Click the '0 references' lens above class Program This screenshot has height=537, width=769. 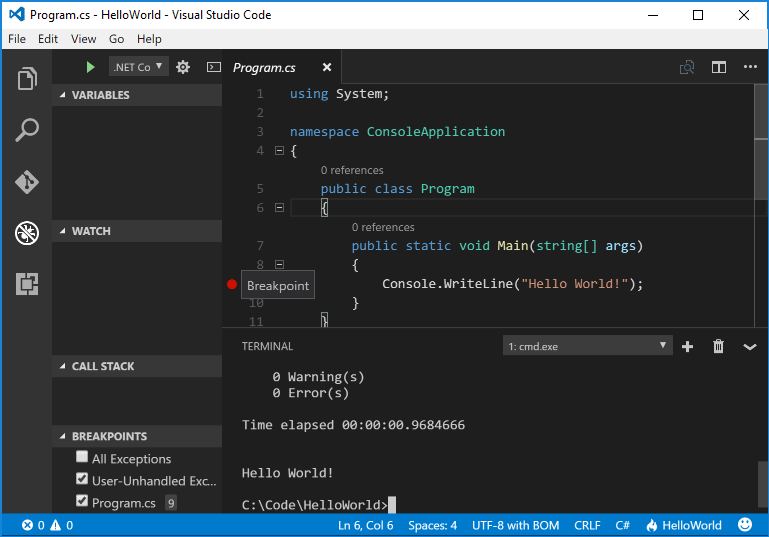coord(352,170)
